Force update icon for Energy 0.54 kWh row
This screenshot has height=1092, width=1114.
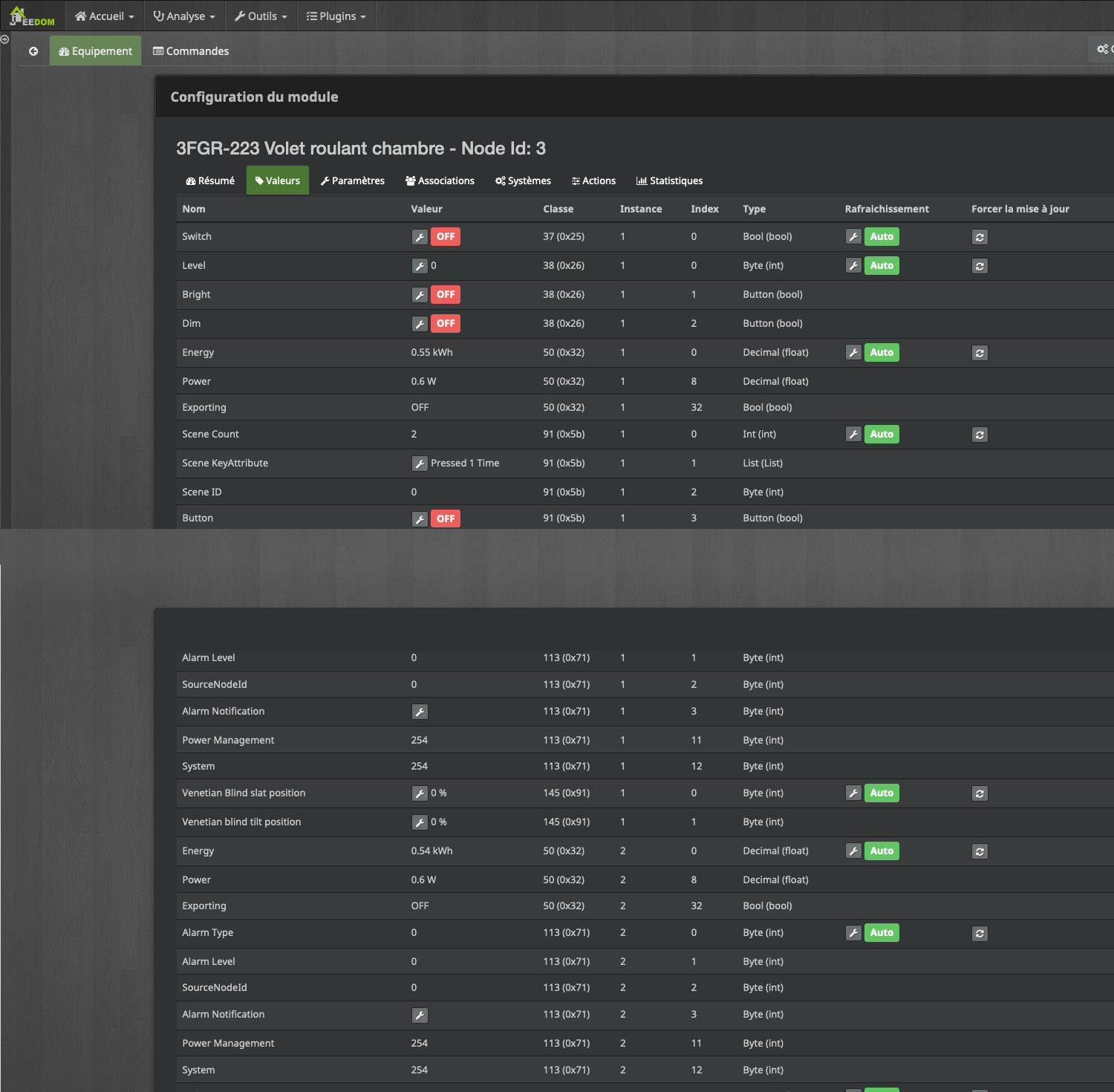click(980, 851)
